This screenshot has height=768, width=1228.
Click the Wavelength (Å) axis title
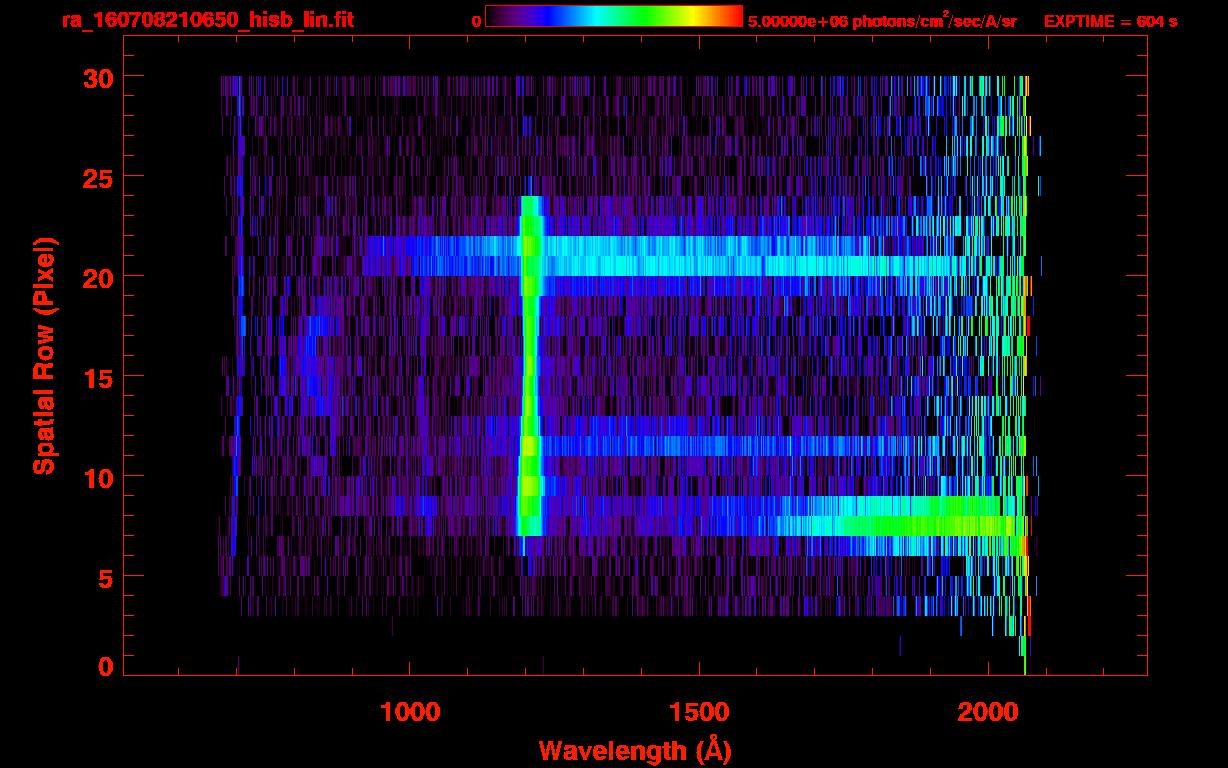(x=633, y=750)
